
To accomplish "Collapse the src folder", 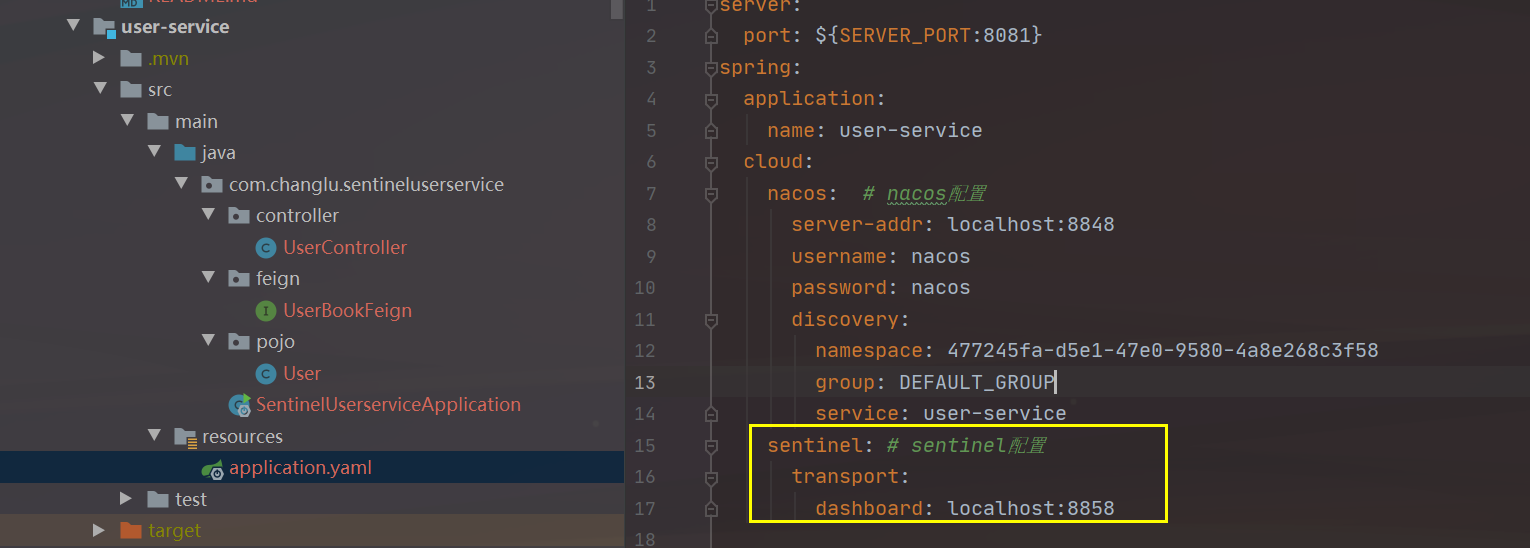I will [100, 89].
